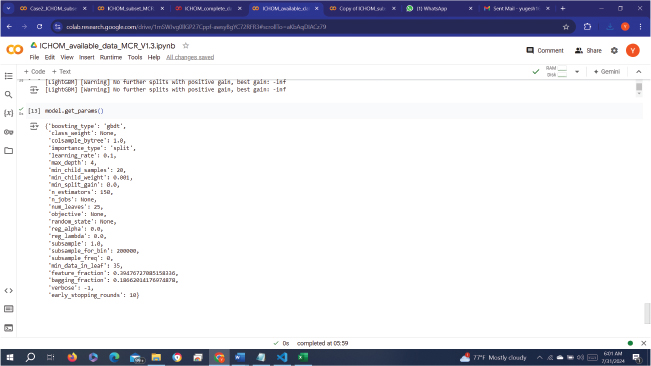The image size is (651, 366).
Task: Open File Explorer from taskbar
Action: tap(156, 357)
